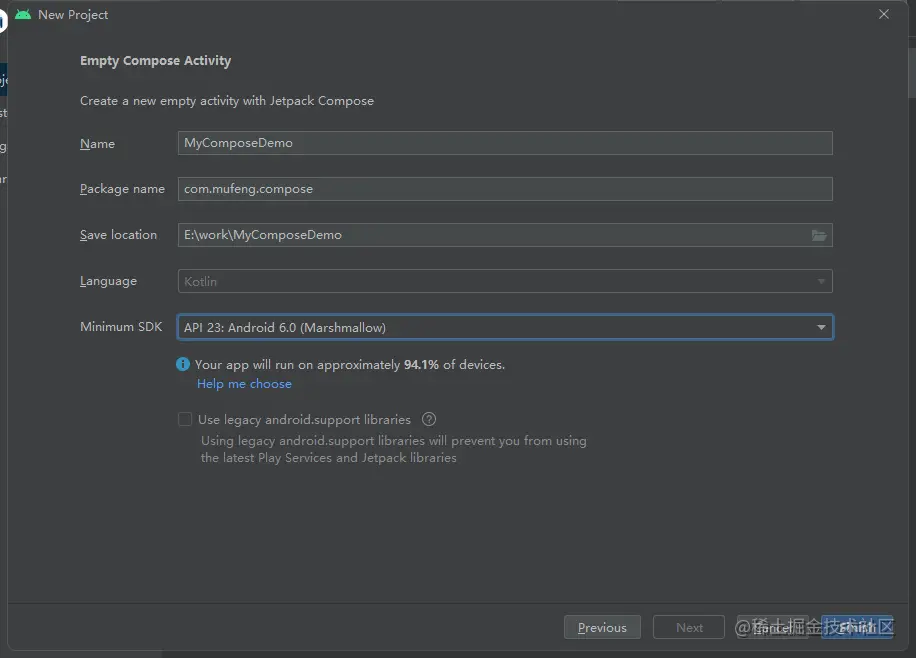Click the Name label
This screenshot has height=658, width=916.
tap(97, 144)
